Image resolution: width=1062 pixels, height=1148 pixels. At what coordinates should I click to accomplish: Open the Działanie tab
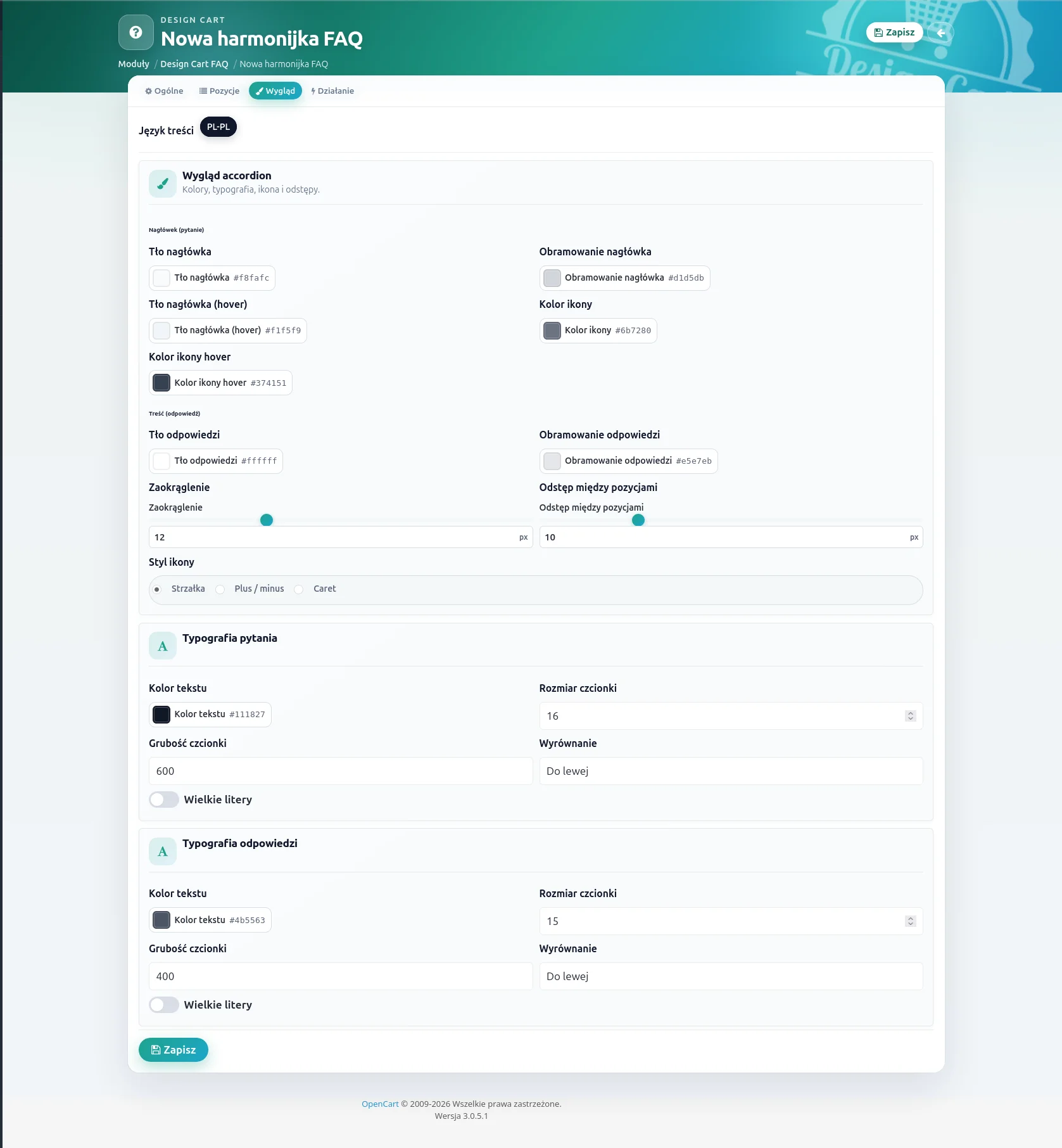pyautogui.click(x=332, y=91)
